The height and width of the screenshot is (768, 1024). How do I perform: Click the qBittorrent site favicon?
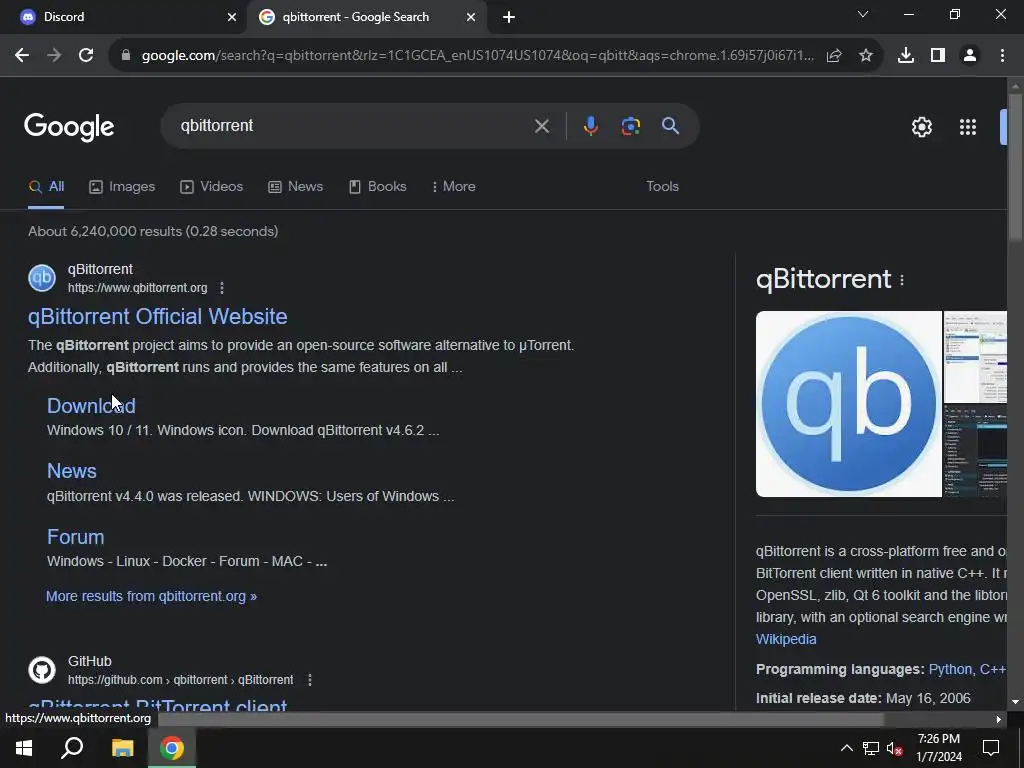pyautogui.click(x=42, y=278)
